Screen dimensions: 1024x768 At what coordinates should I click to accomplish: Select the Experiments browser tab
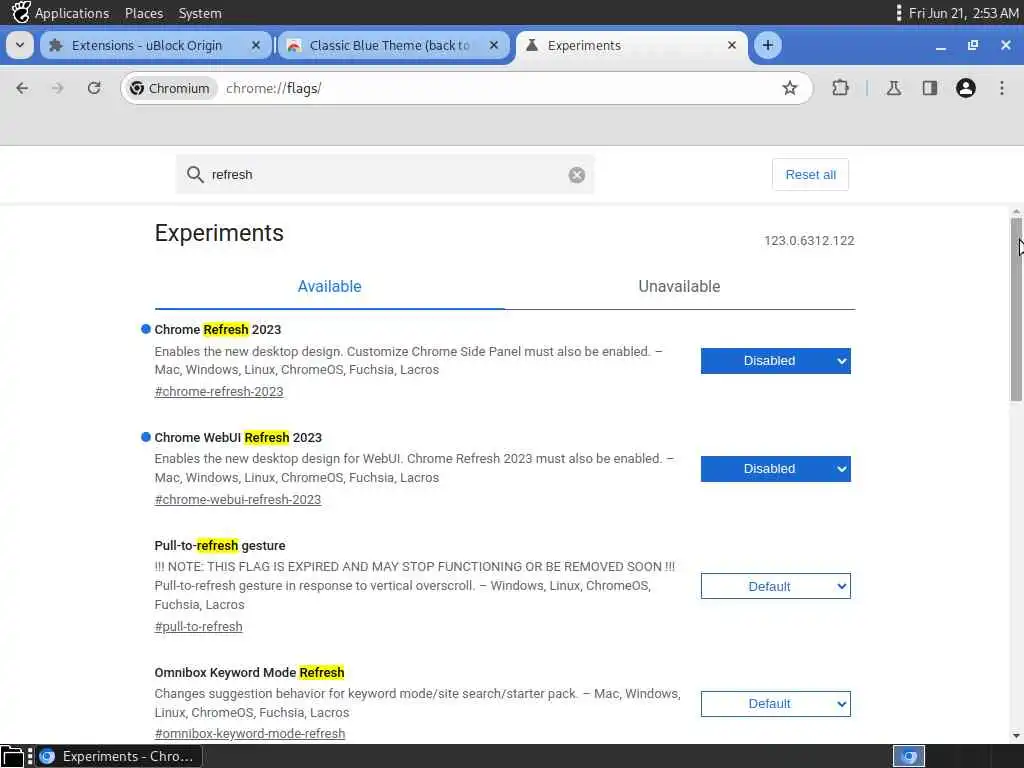point(631,45)
